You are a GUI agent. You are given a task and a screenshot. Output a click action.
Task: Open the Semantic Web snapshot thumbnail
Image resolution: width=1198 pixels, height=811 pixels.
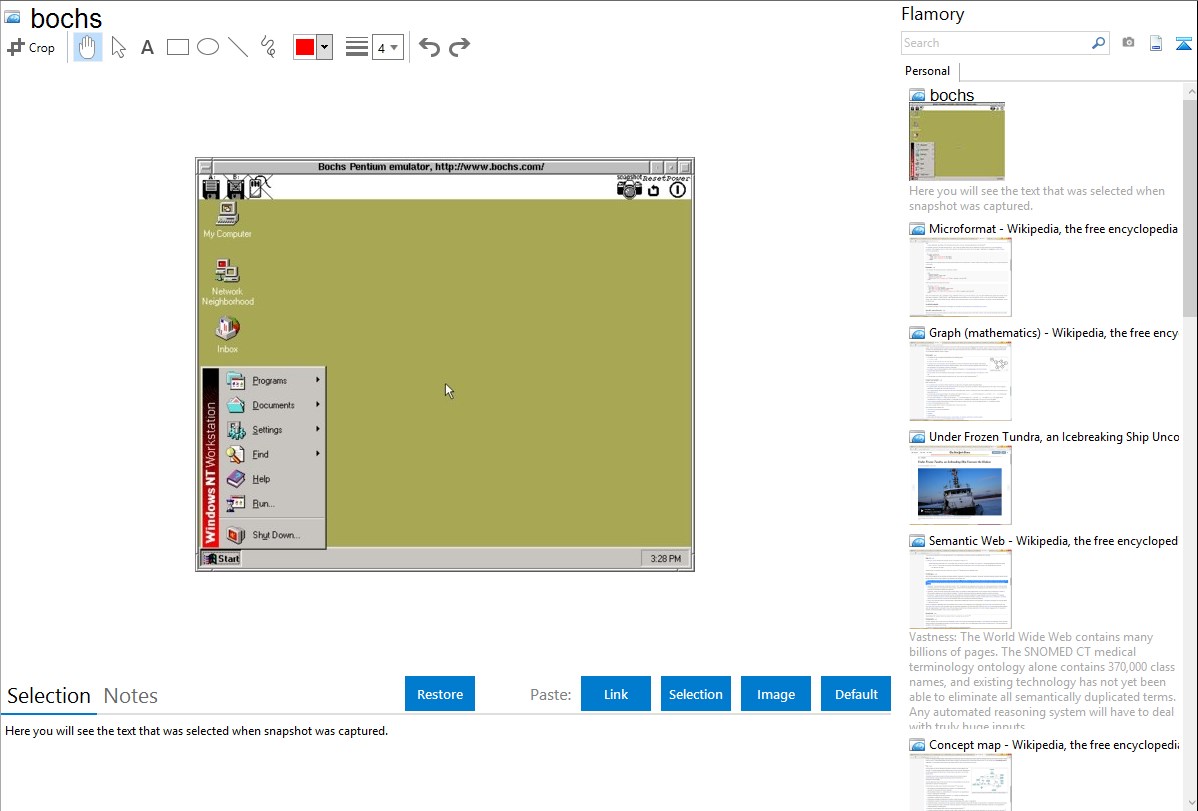pyautogui.click(x=960, y=589)
